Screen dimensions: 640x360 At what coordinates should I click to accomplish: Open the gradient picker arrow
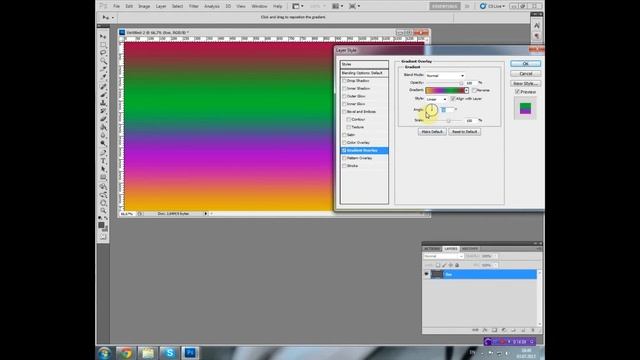[x=467, y=90]
